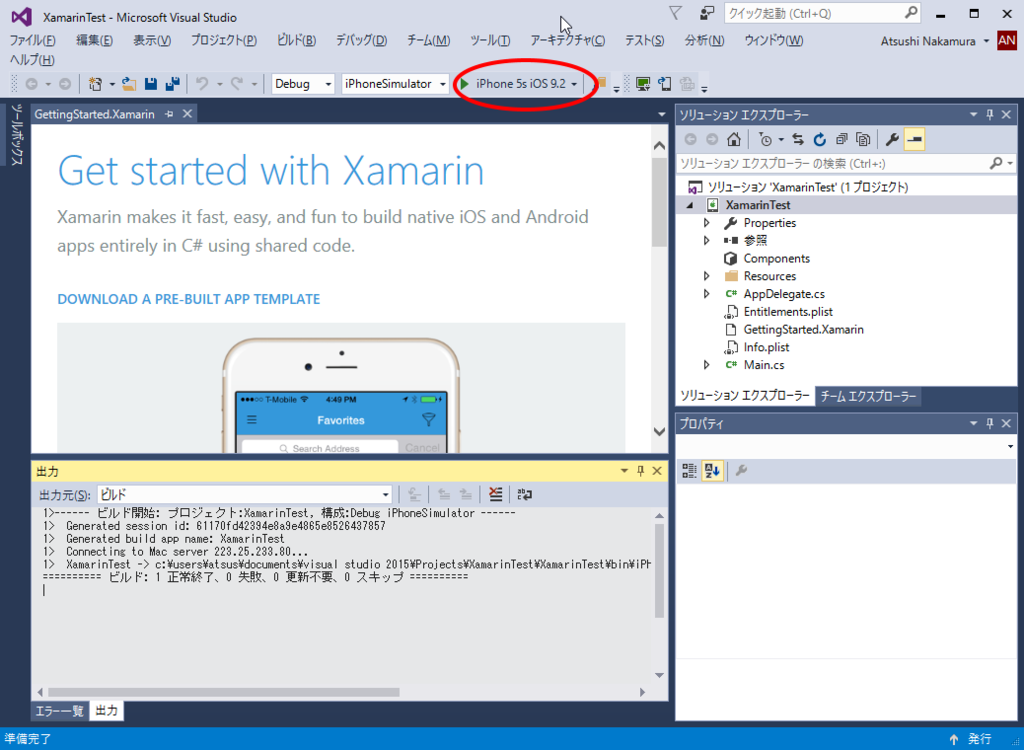
Task: Open the ファイル(F) menu
Action: pyautogui.click(x=32, y=41)
